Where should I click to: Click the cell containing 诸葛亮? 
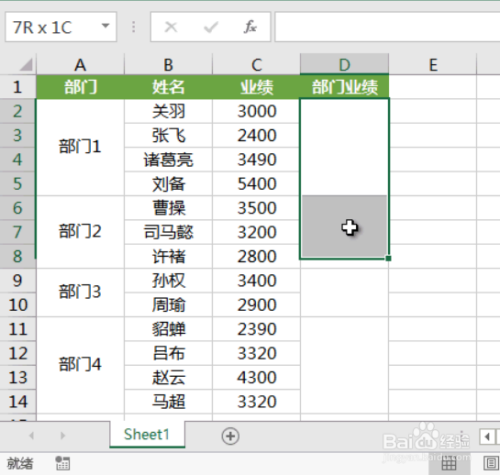168,160
